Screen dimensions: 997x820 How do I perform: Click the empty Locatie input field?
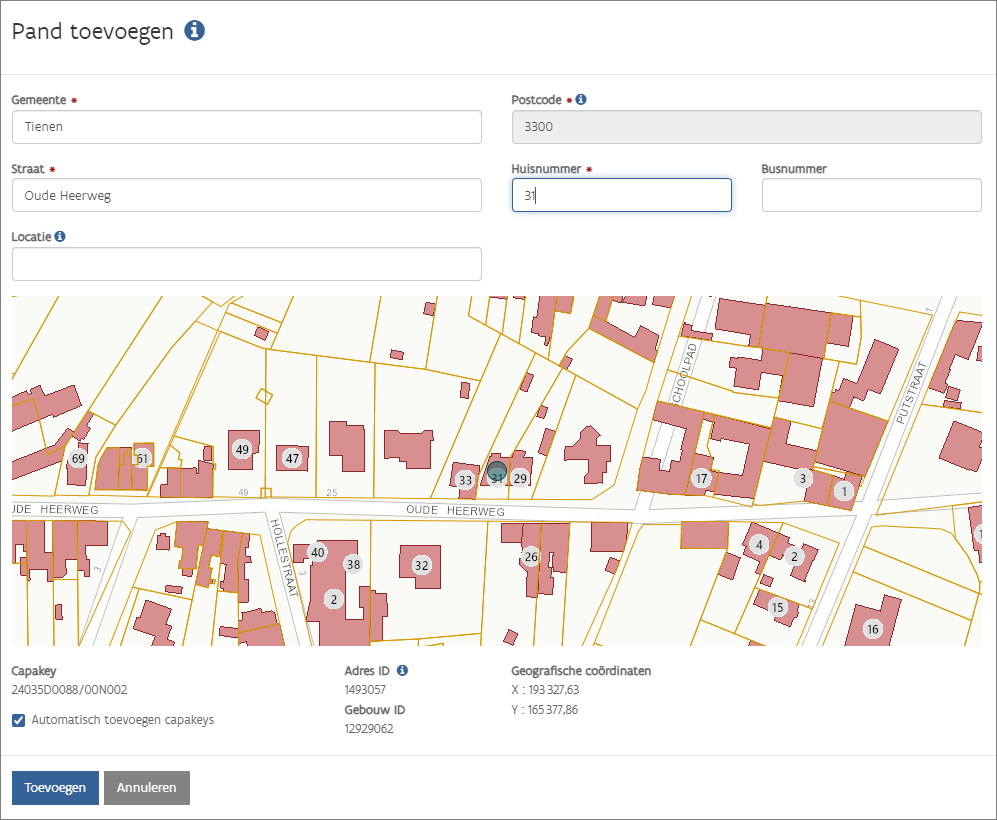click(246, 264)
